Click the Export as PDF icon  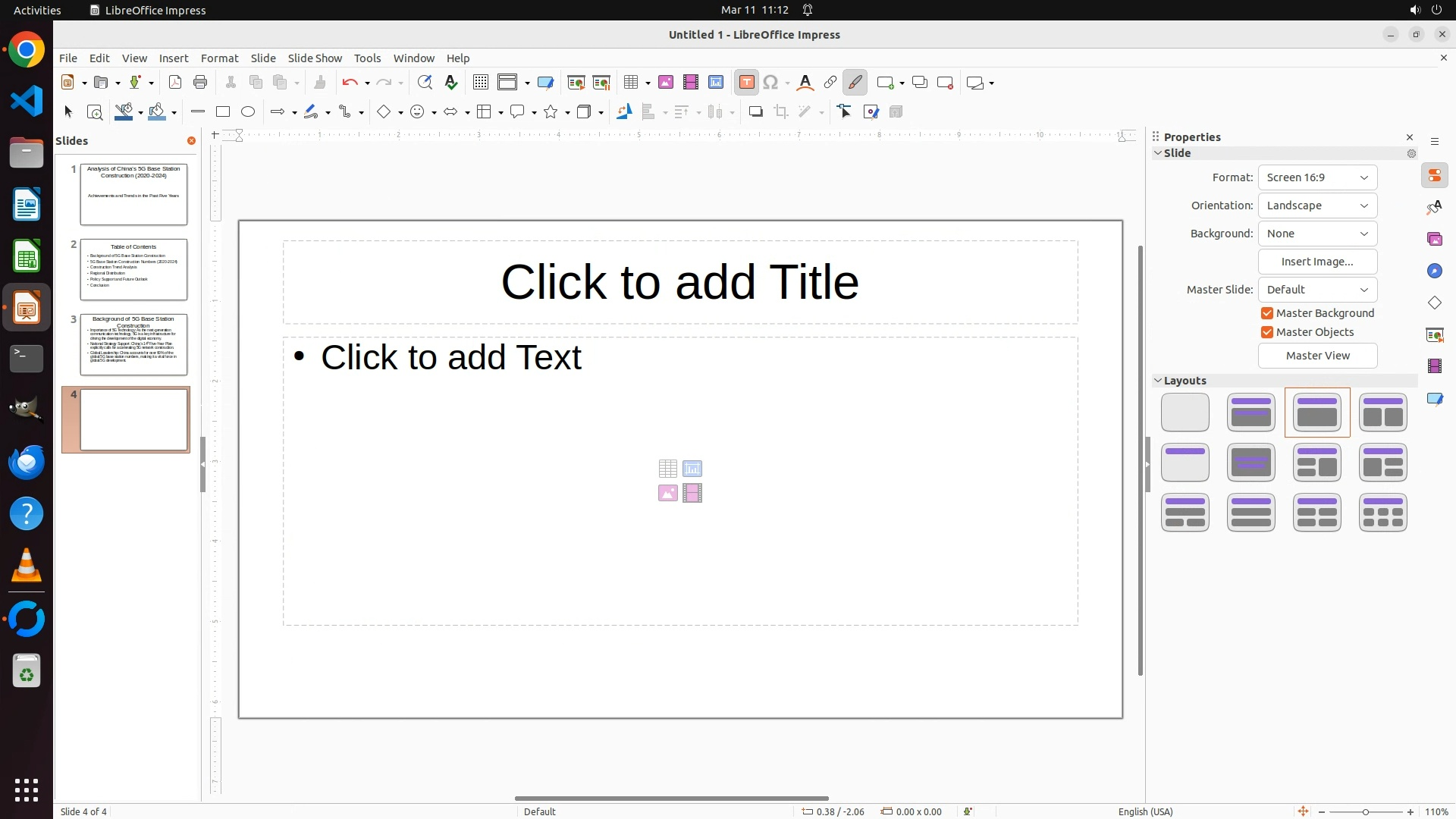[175, 83]
